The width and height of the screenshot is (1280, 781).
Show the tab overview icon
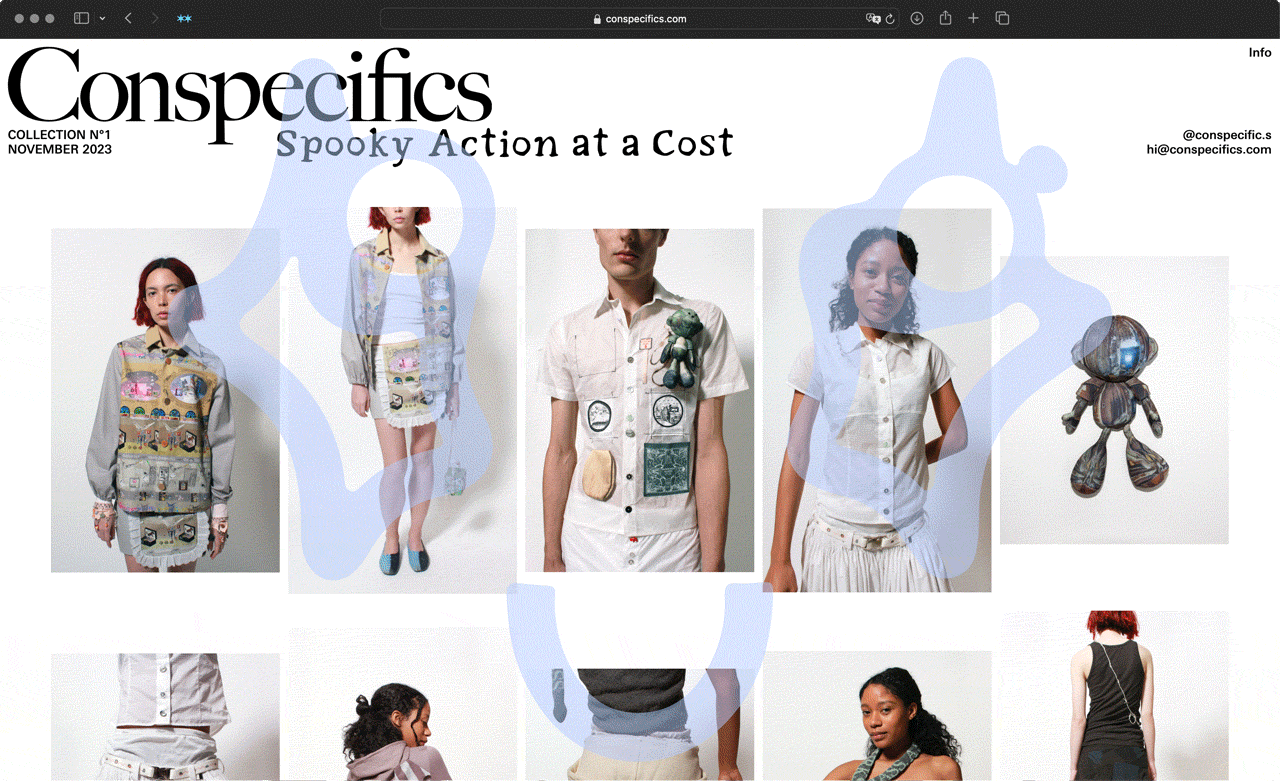(x=1002, y=18)
